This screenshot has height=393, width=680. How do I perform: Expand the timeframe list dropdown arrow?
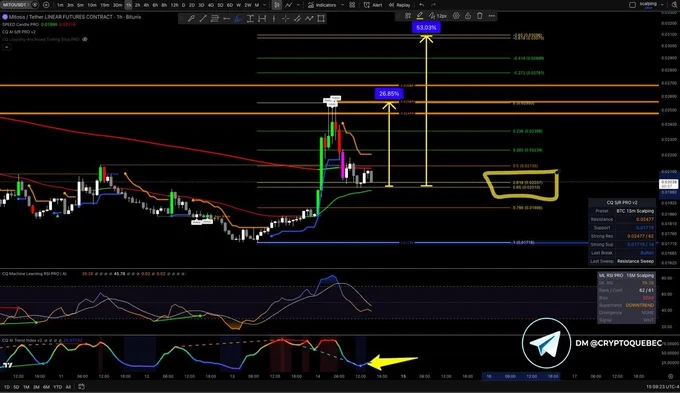point(265,5)
